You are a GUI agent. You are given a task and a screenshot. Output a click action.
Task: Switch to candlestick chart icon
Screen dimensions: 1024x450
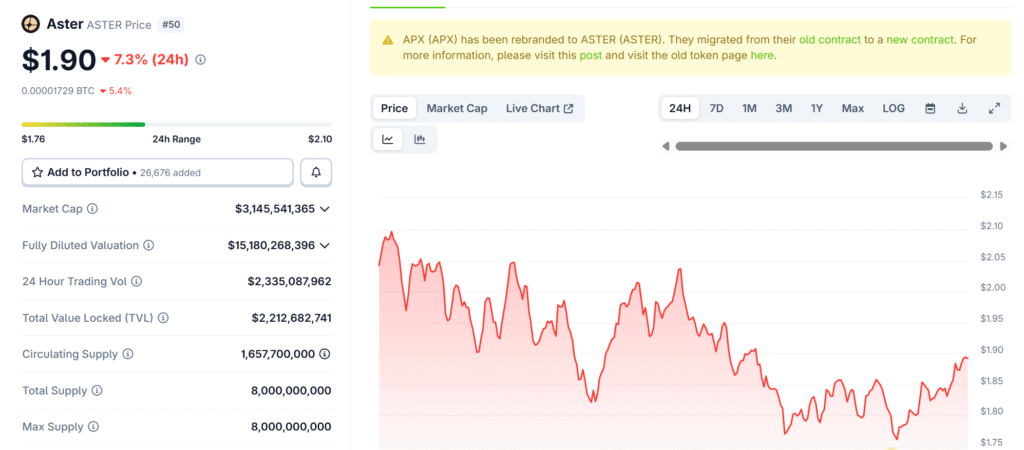[420, 140]
